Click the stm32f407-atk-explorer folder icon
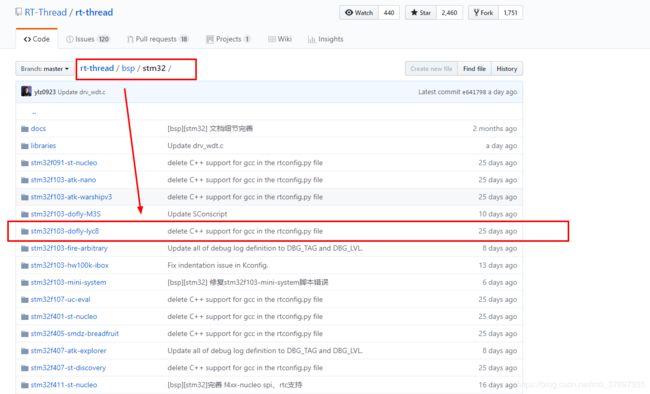The image size is (650, 394). 25,351
